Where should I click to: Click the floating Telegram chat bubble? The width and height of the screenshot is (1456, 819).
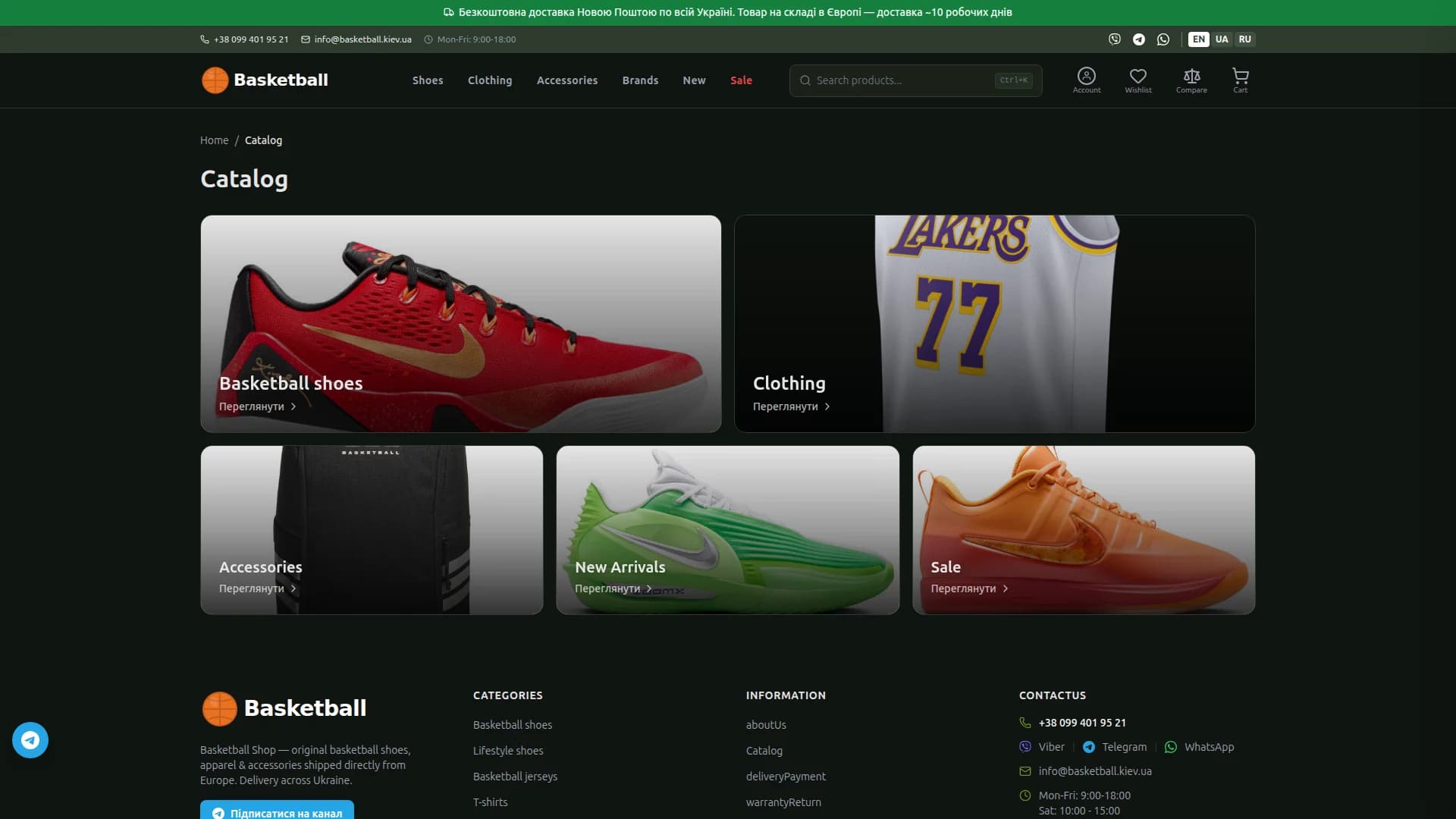point(30,740)
